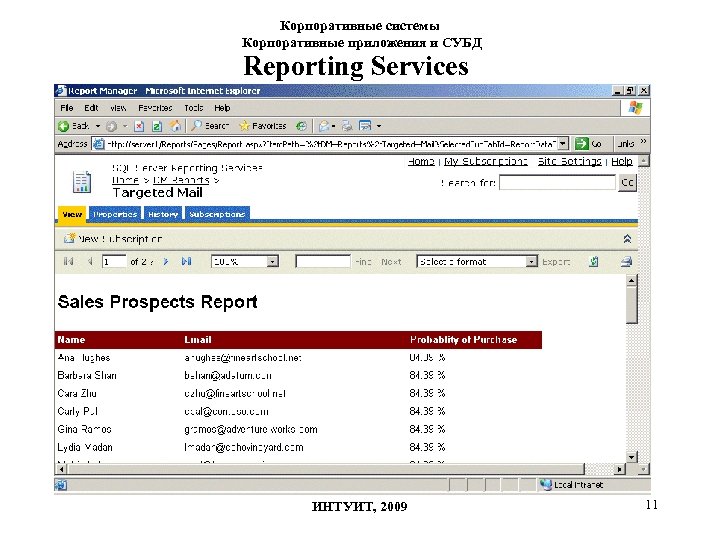Screen dimensions: 720x540
Task: Click the report vertical scrollbar thumb
Action: click(x=632, y=305)
